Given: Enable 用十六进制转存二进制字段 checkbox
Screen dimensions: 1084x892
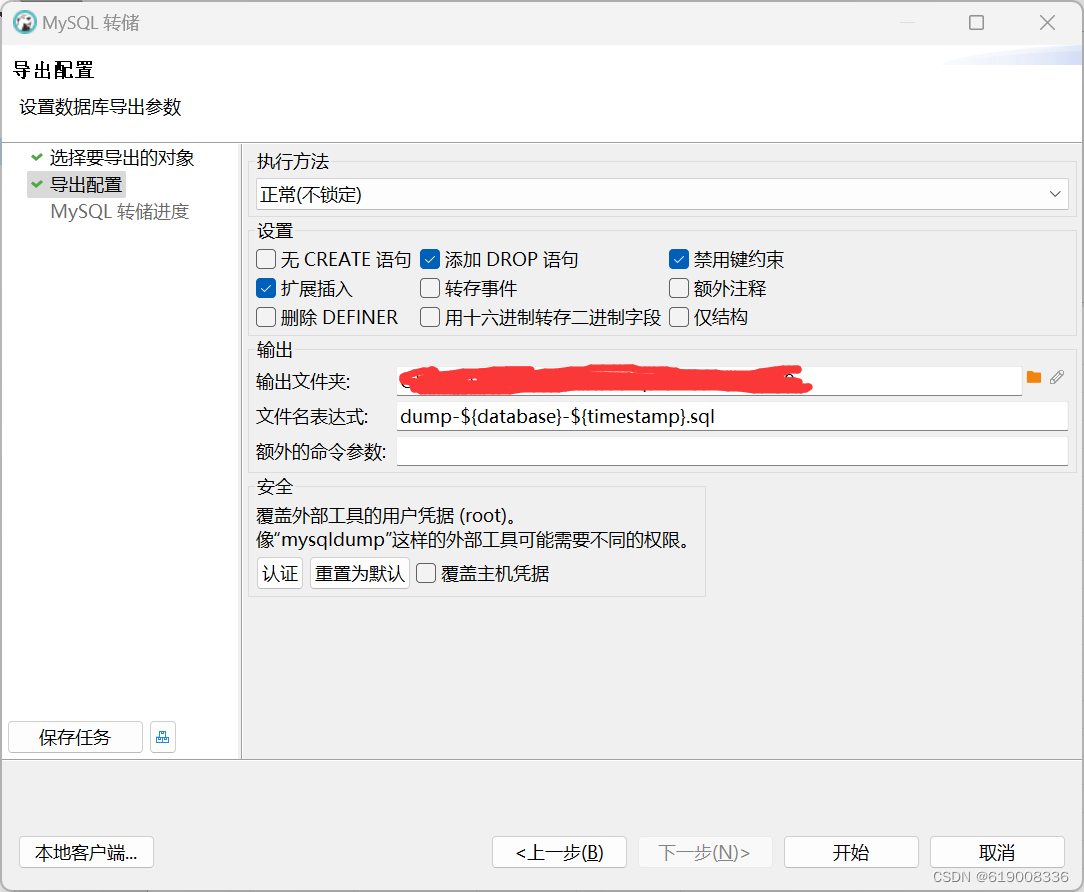Looking at the screenshot, I should (430, 317).
